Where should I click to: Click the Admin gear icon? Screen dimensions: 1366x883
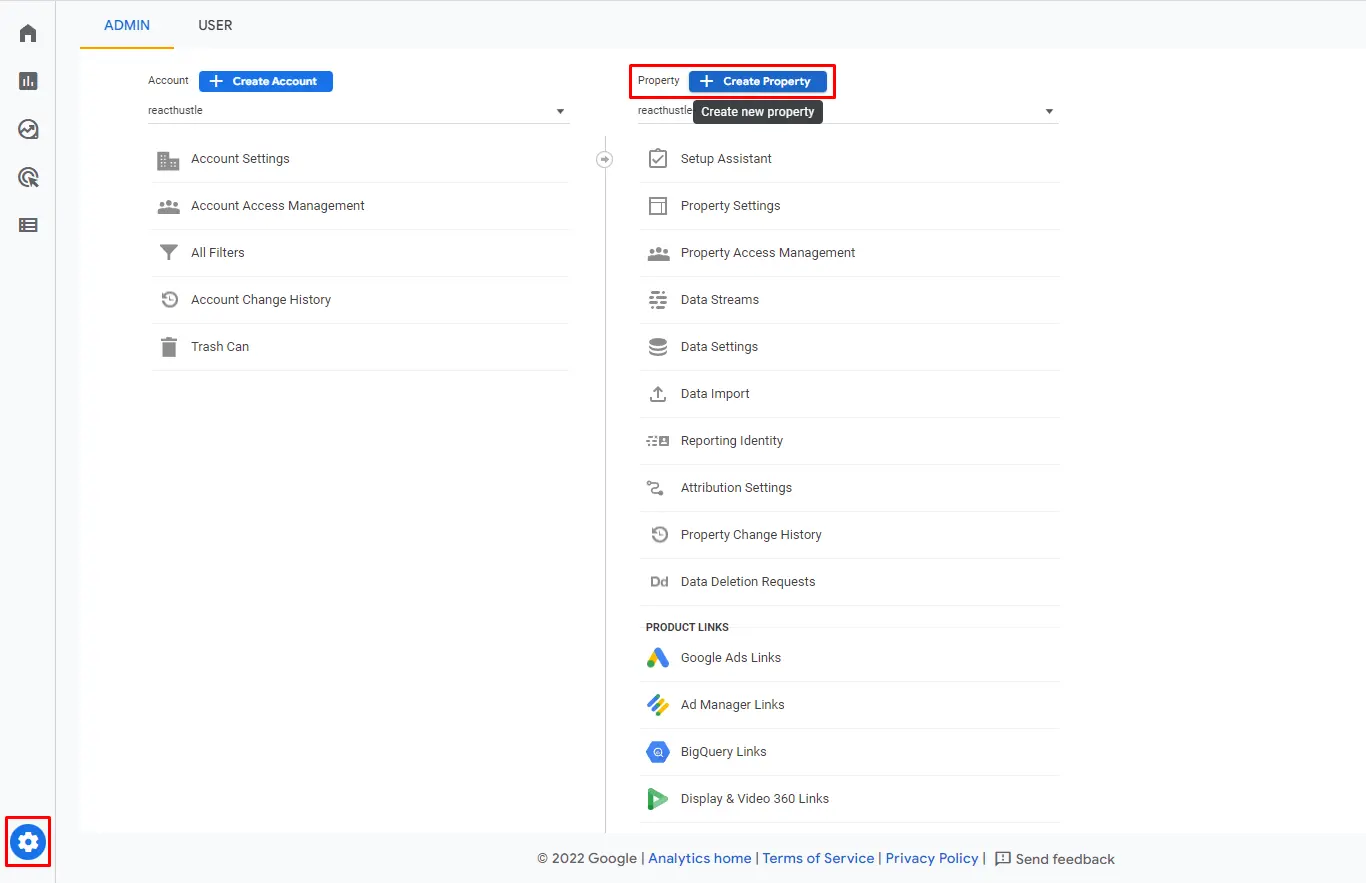[x=27, y=842]
